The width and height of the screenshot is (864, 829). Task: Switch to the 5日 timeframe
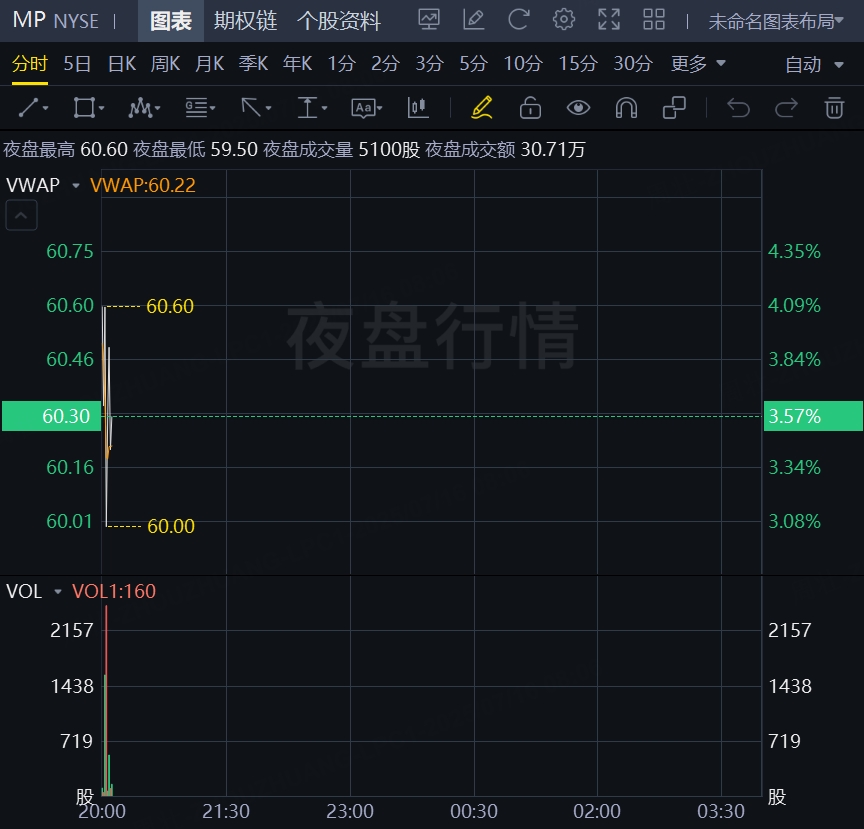click(77, 64)
